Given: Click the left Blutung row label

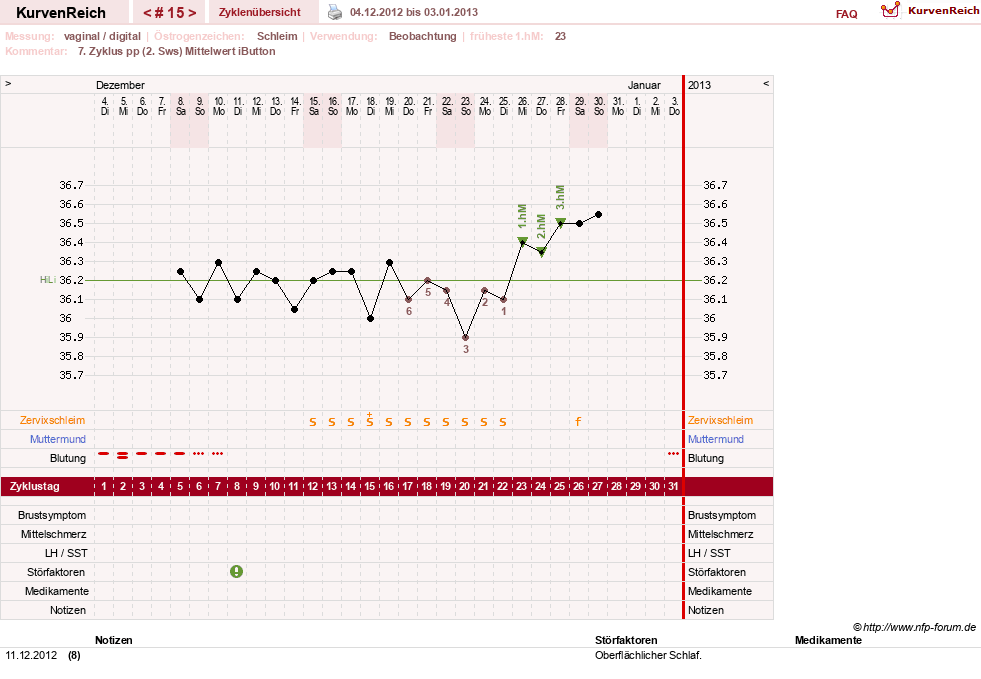Looking at the screenshot, I should pyautogui.click(x=68, y=458).
